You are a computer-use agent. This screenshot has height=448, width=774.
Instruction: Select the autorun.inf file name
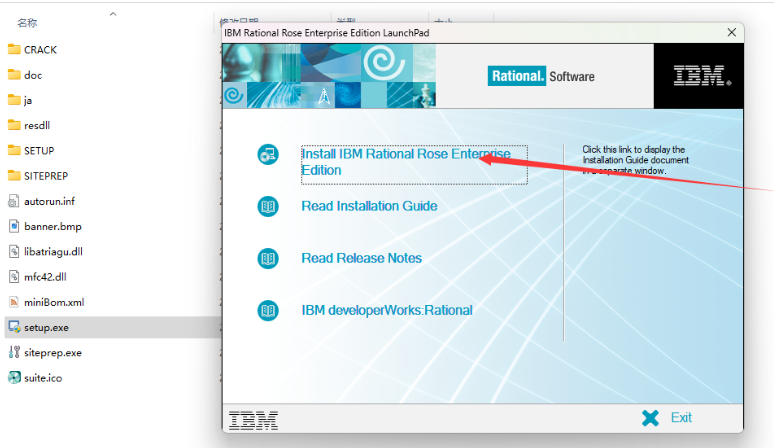pyautogui.click(x=49, y=201)
